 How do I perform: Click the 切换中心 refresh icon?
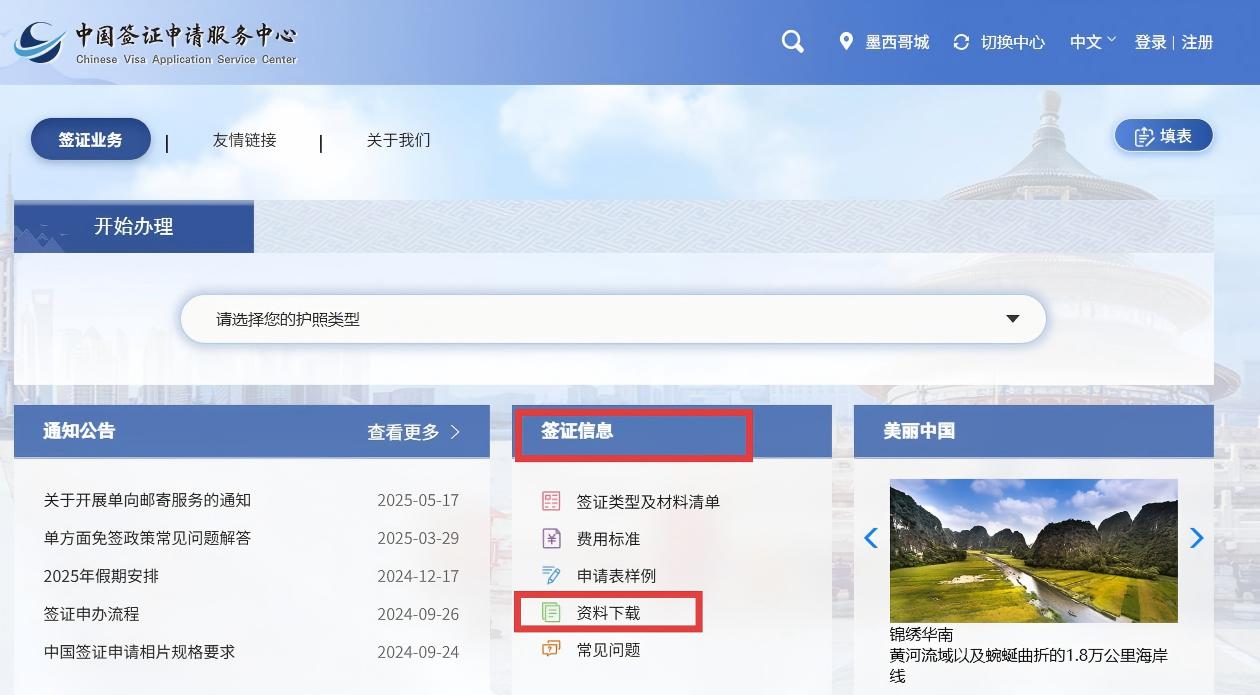coord(961,42)
